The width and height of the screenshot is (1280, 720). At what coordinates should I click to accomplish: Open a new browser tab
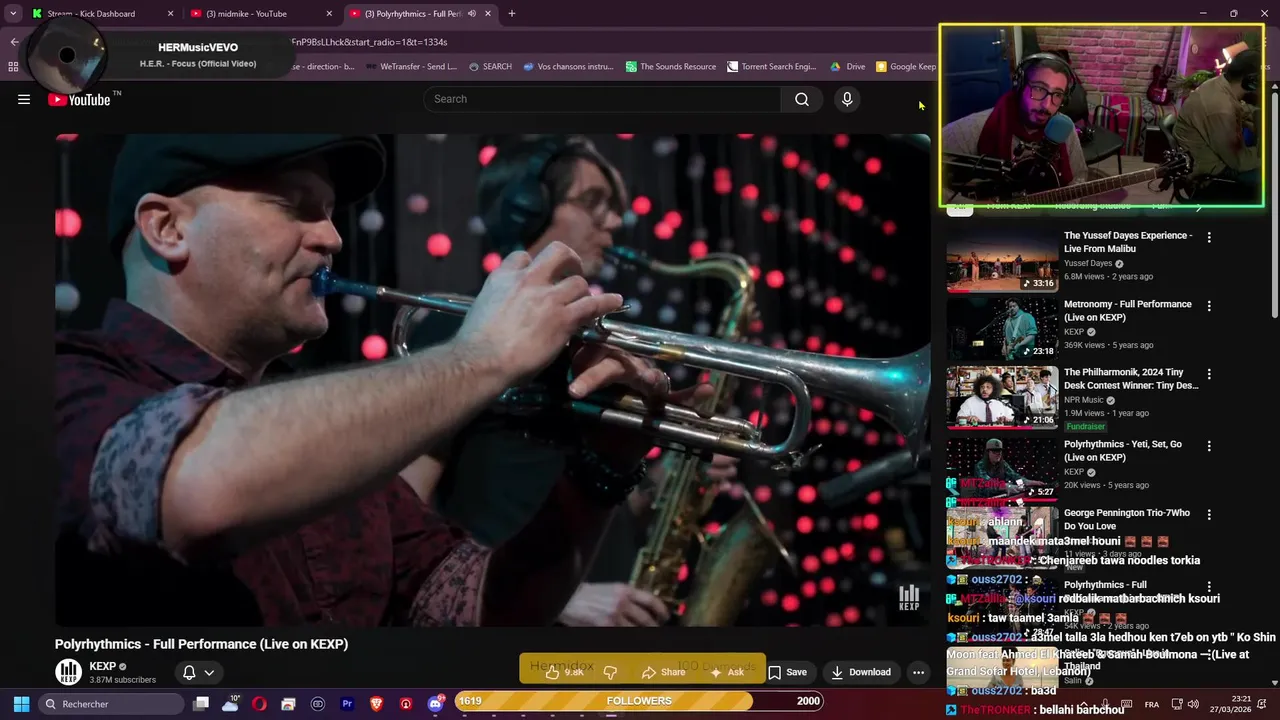click(x=512, y=14)
